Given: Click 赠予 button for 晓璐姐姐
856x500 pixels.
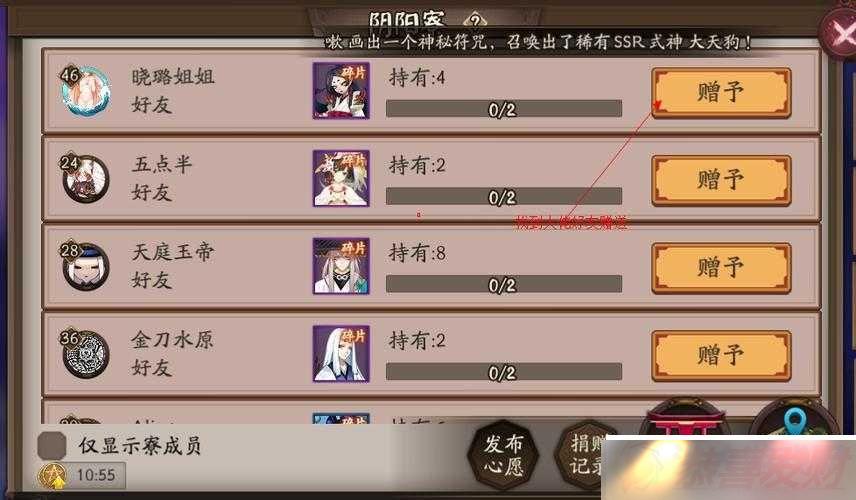Looking at the screenshot, I should coord(721,93).
